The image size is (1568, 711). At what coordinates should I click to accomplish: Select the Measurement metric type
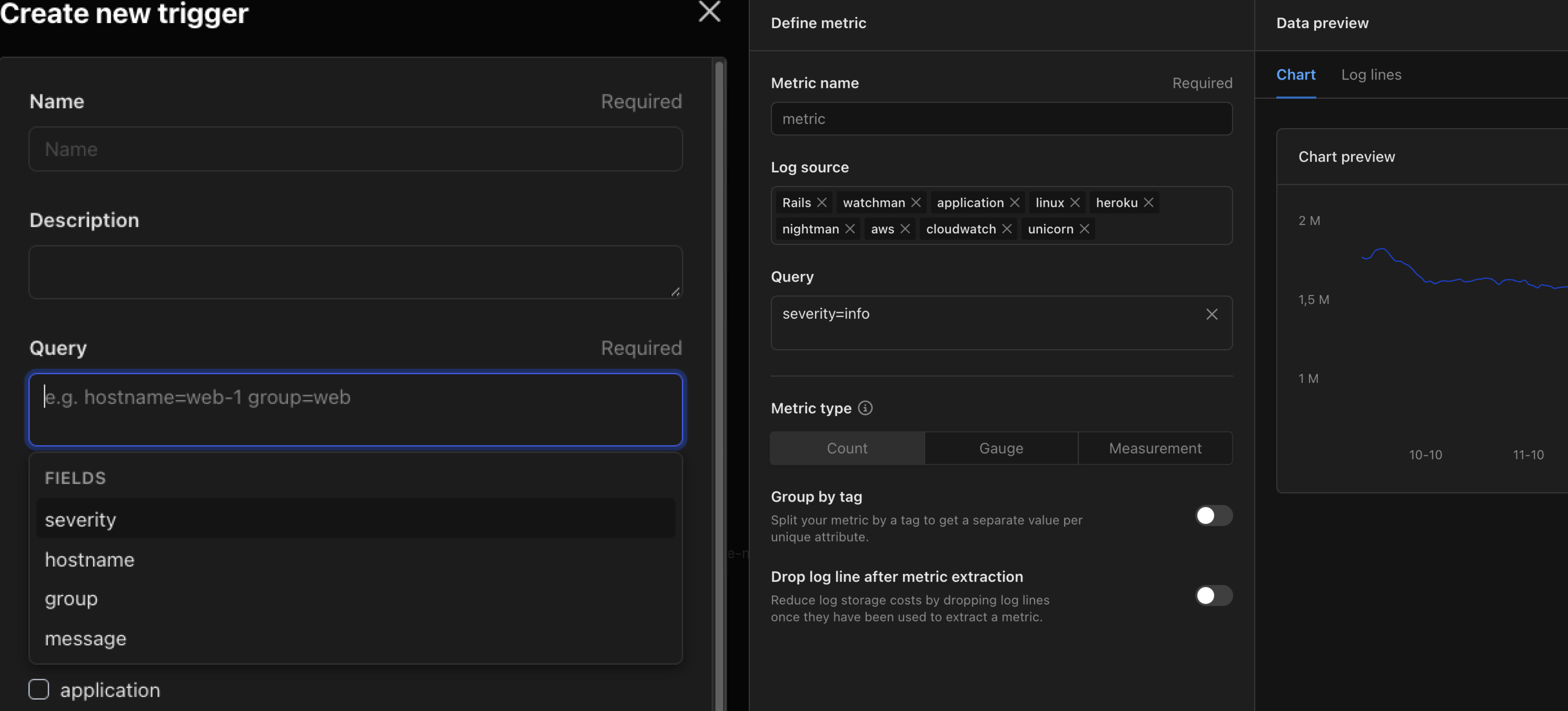(1155, 448)
